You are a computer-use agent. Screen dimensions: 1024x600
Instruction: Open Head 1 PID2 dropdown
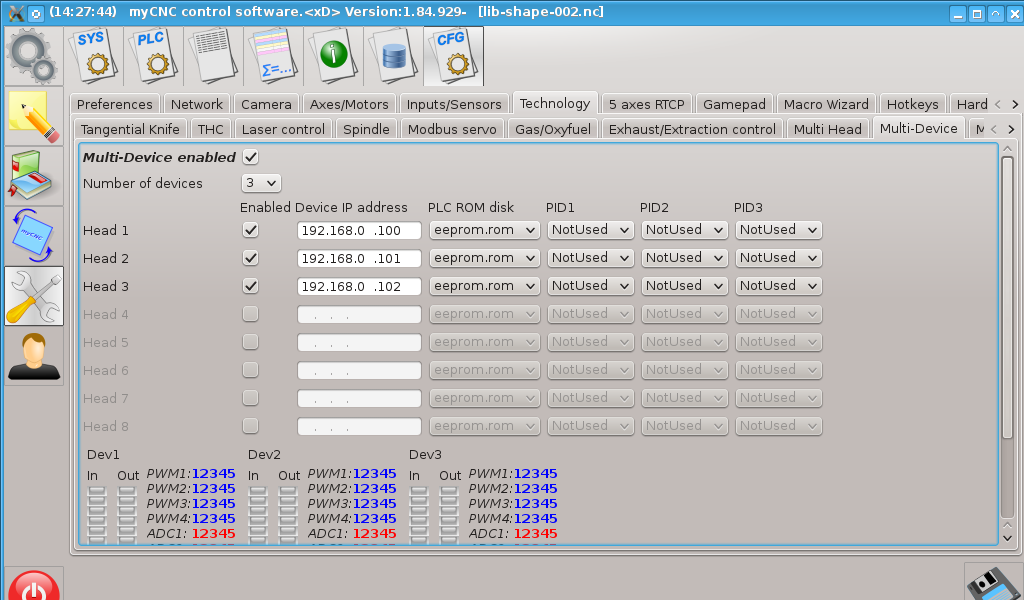[684, 230]
